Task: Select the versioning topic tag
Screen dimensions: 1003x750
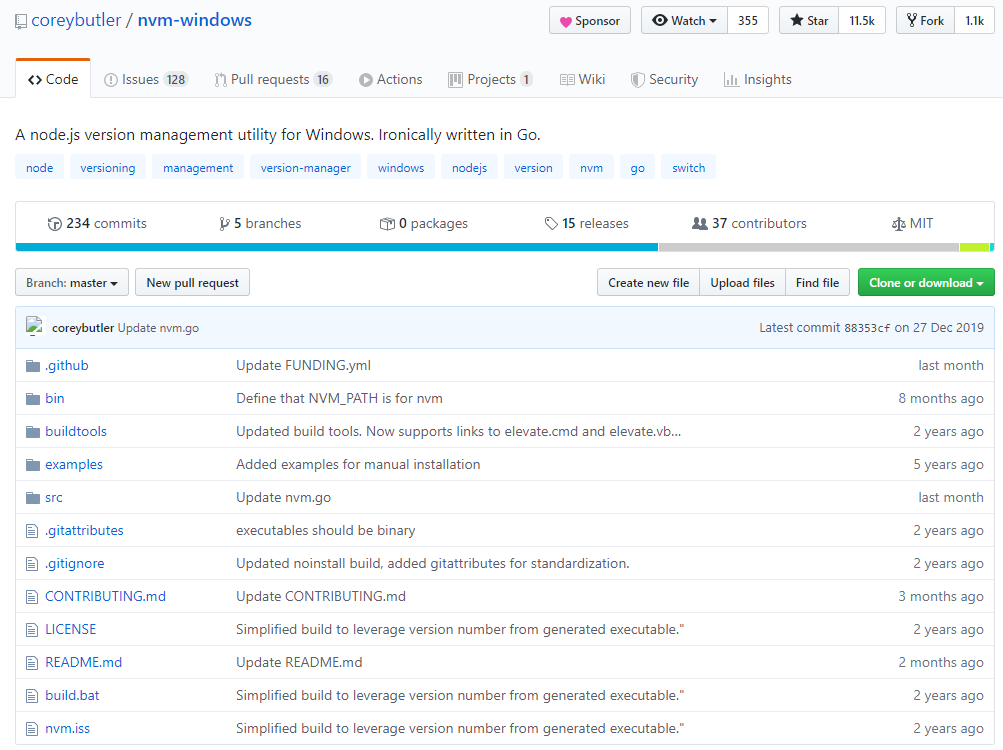Action: [107, 168]
